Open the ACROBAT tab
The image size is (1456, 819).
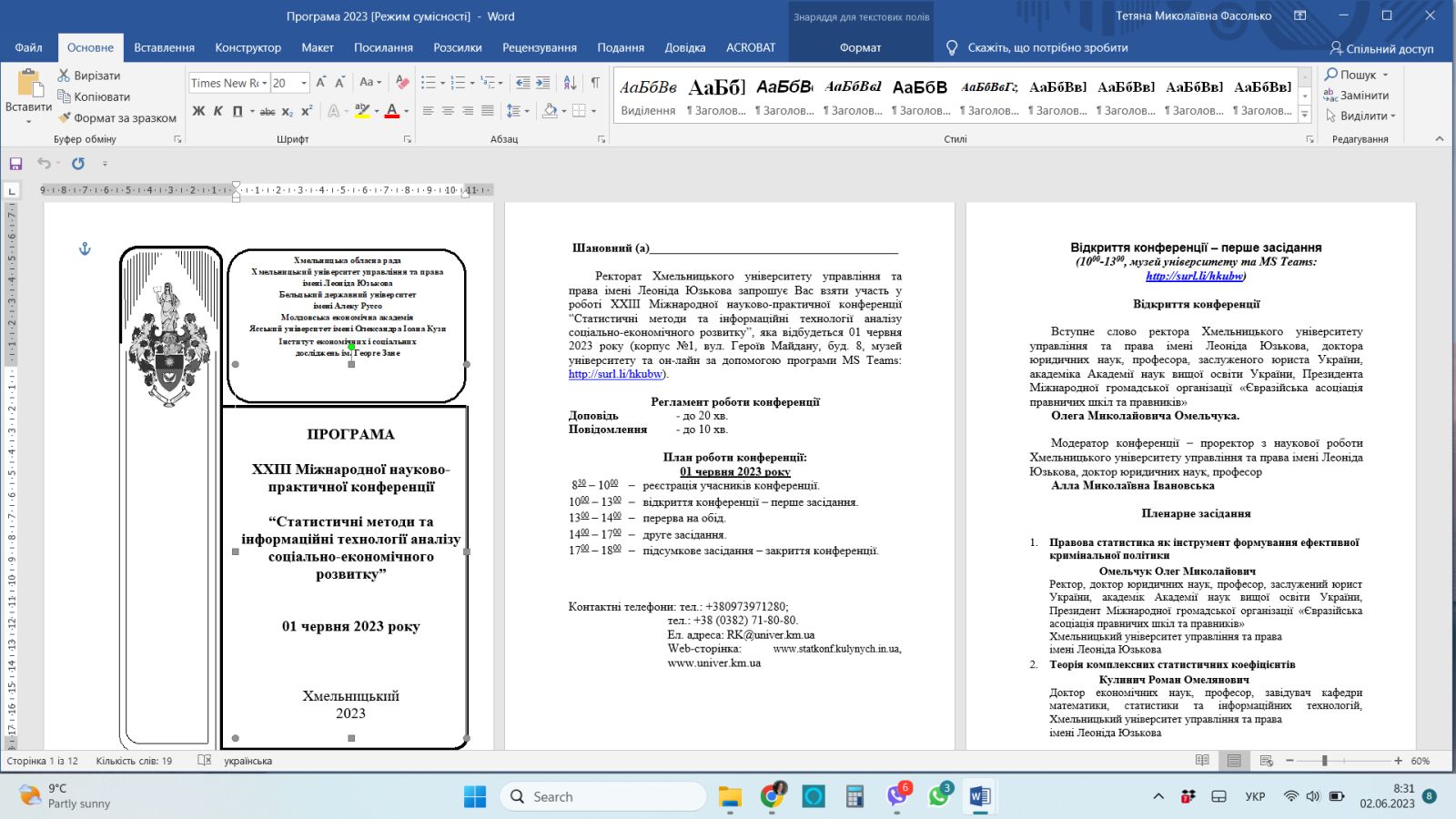point(751,47)
